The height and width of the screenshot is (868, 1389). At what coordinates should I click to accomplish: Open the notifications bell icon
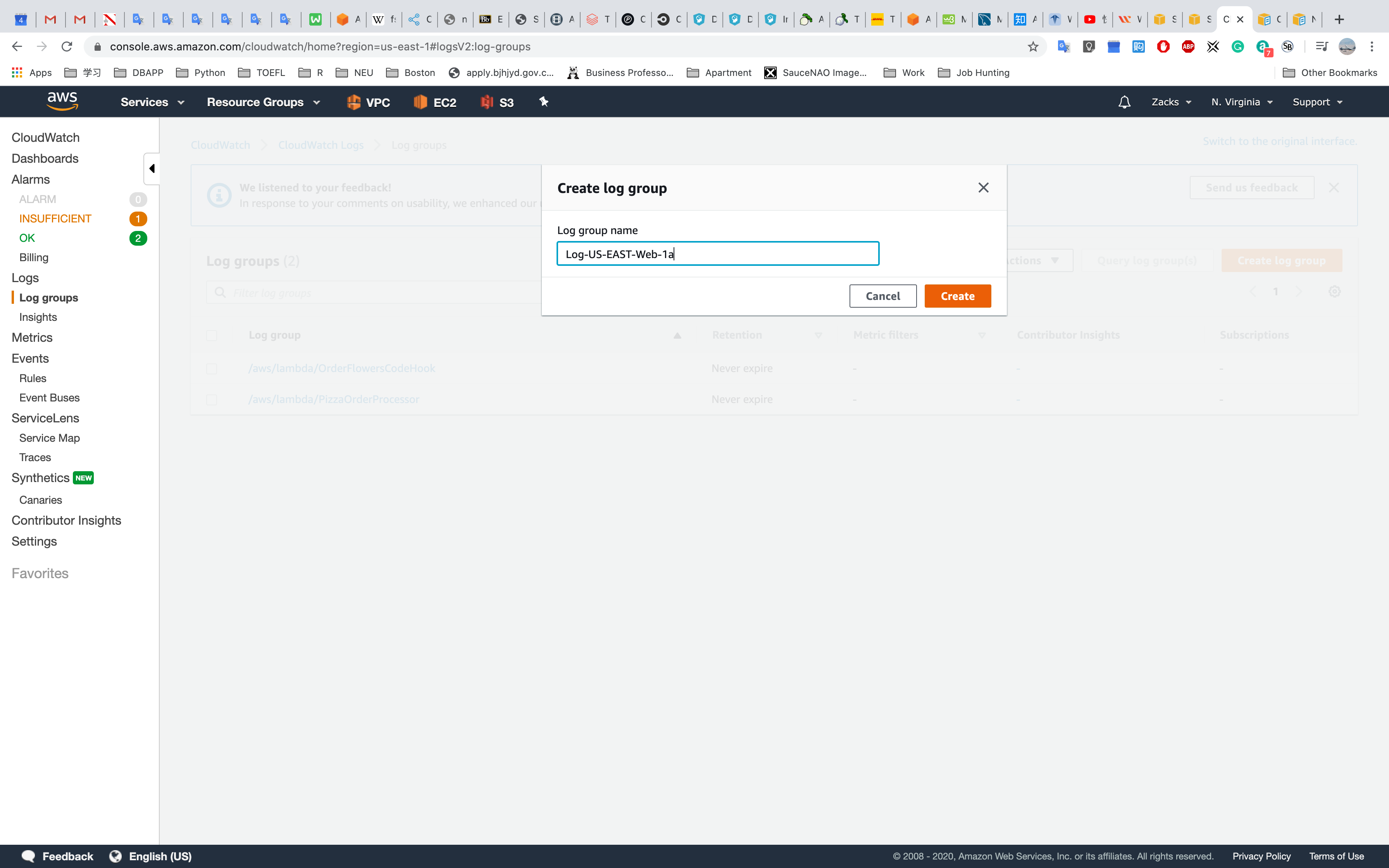click(1124, 102)
